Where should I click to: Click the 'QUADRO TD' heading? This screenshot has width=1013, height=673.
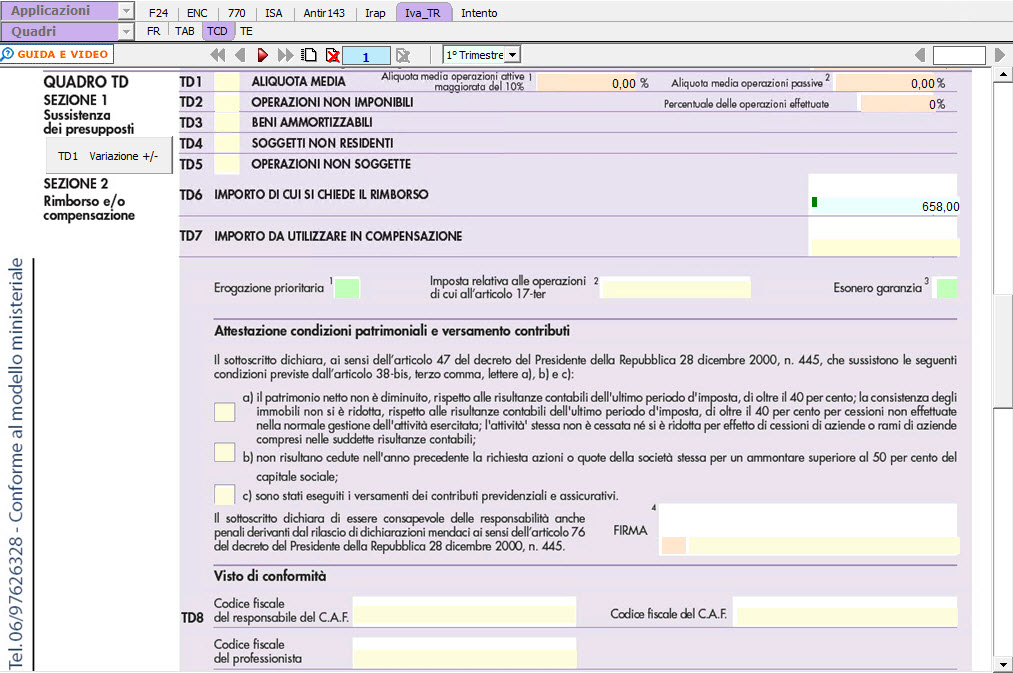[x=86, y=82]
